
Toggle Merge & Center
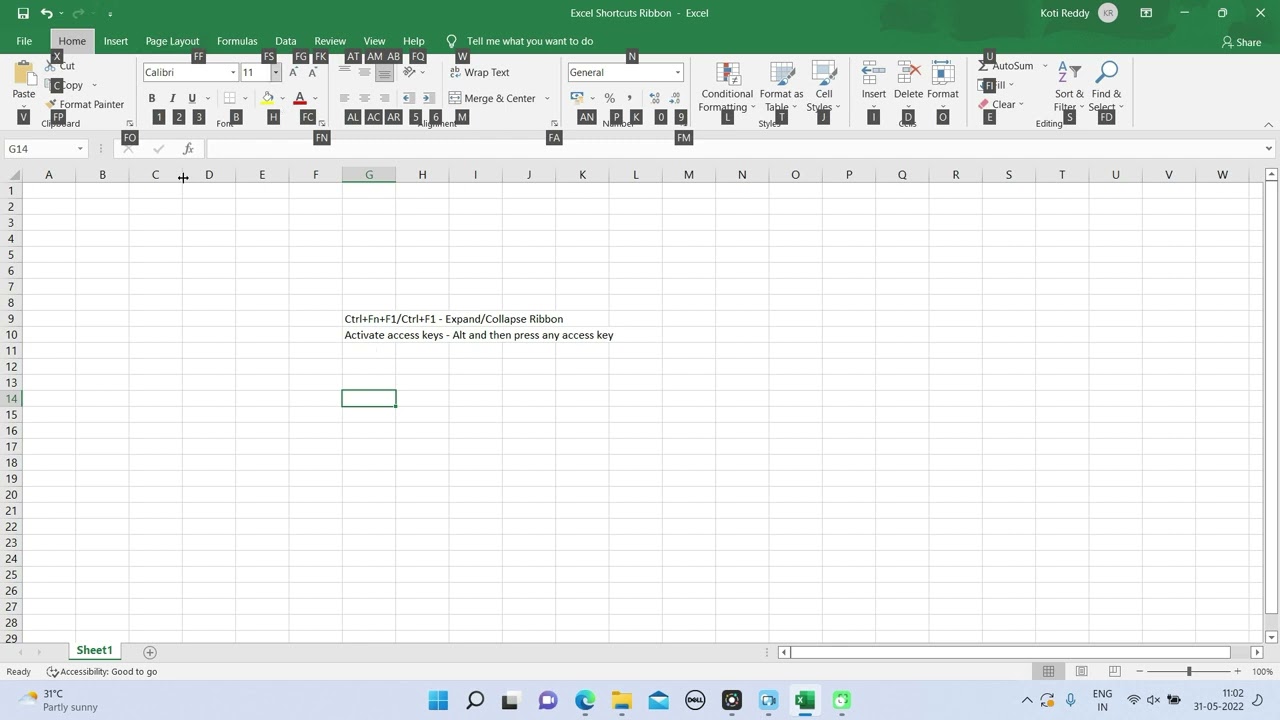(x=492, y=98)
